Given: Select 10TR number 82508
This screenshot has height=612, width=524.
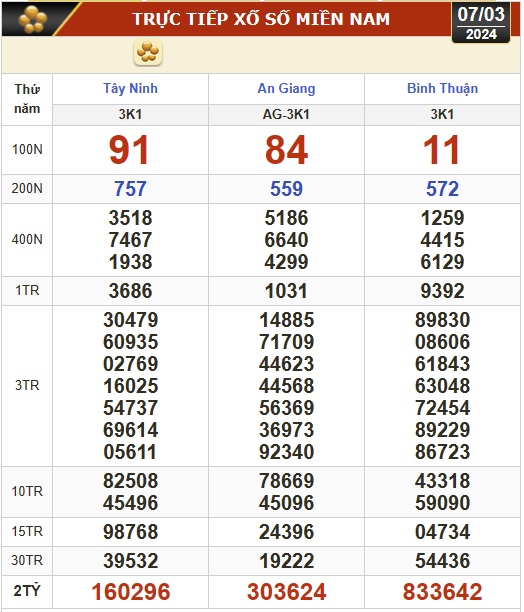Looking at the screenshot, I should (130, 481).
